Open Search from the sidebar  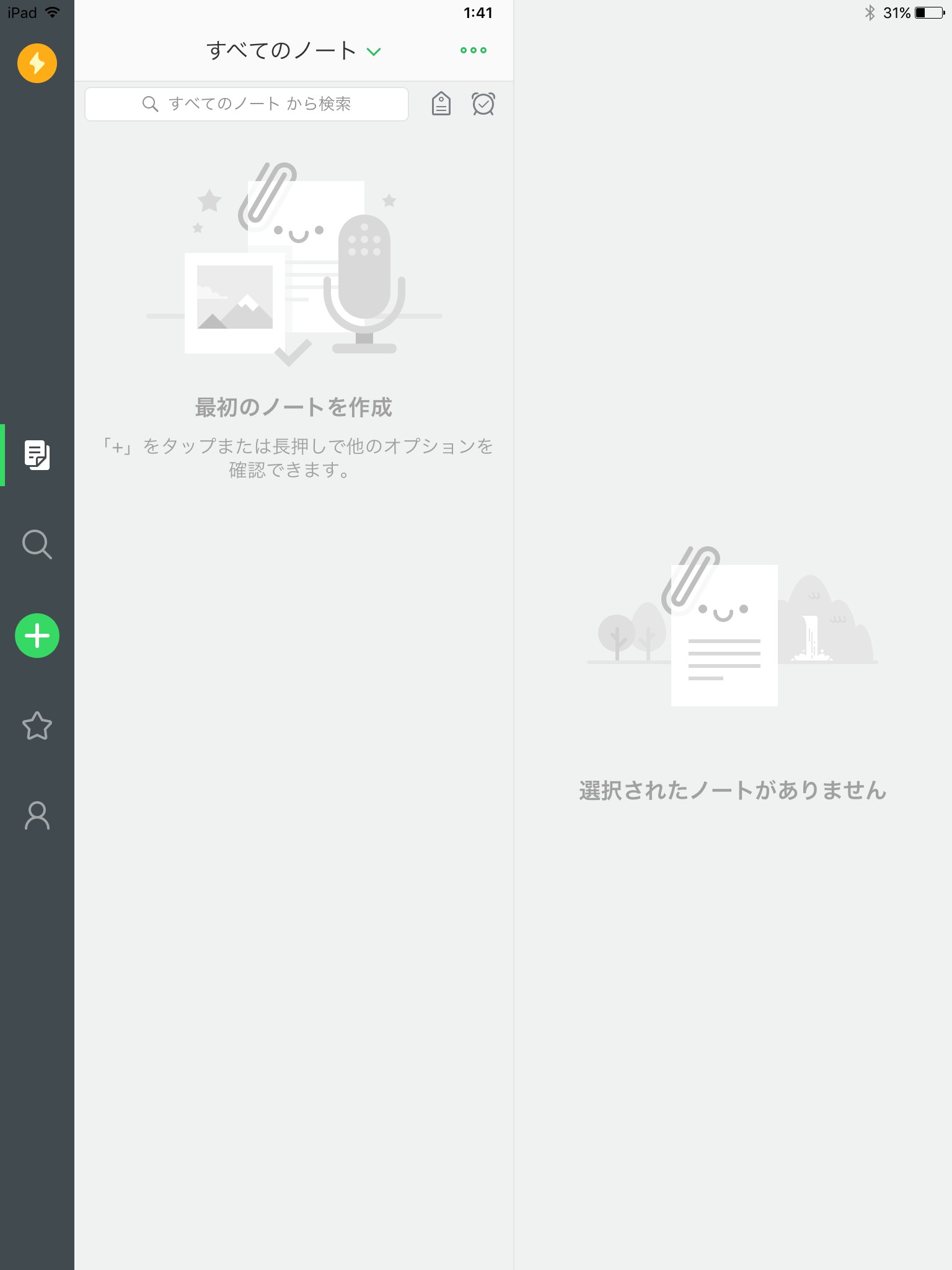37,544
